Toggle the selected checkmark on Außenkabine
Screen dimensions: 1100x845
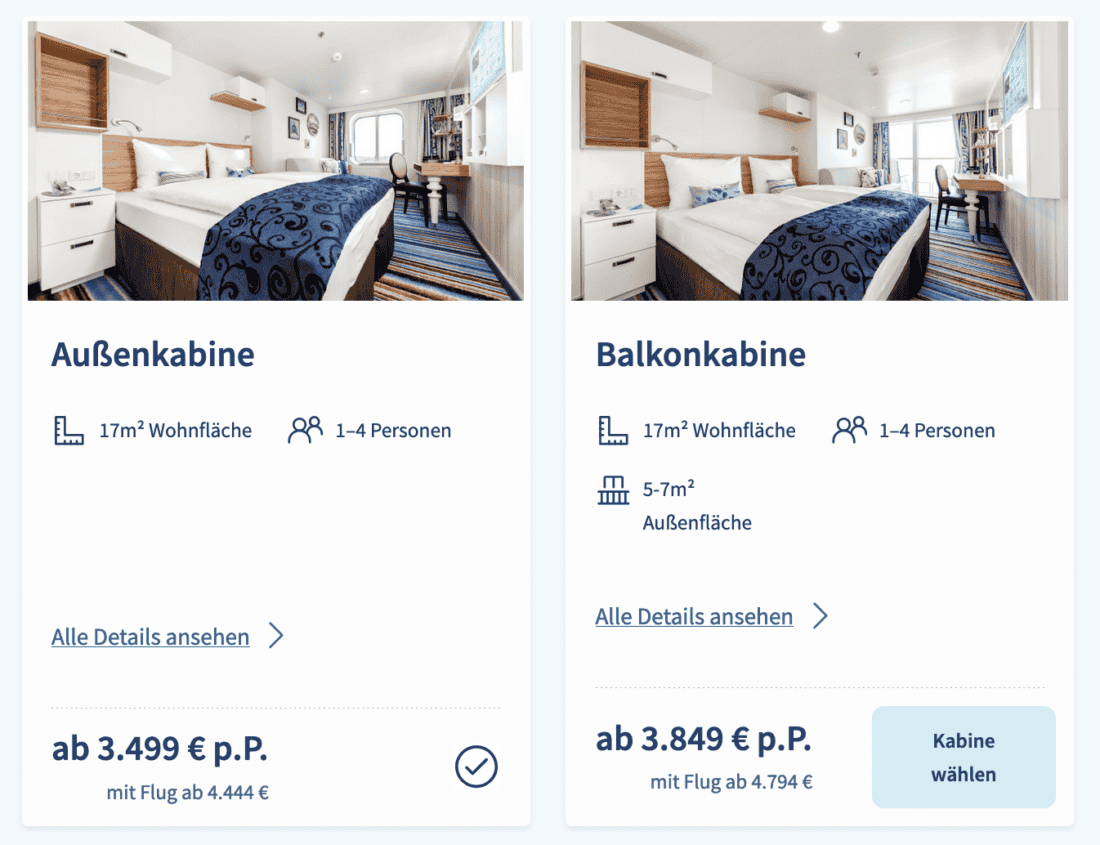[476, 768]
